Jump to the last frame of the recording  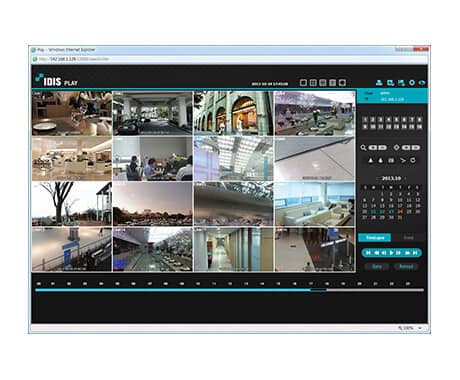point(415,253)
